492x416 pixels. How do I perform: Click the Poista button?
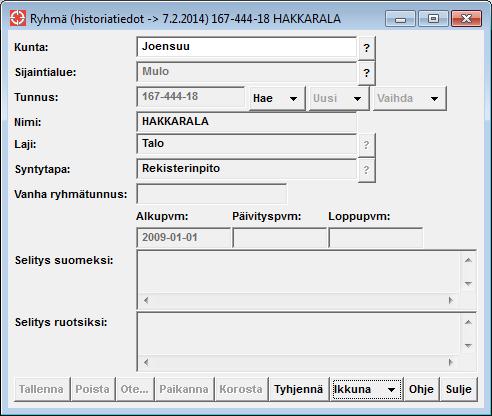point(93,389)
